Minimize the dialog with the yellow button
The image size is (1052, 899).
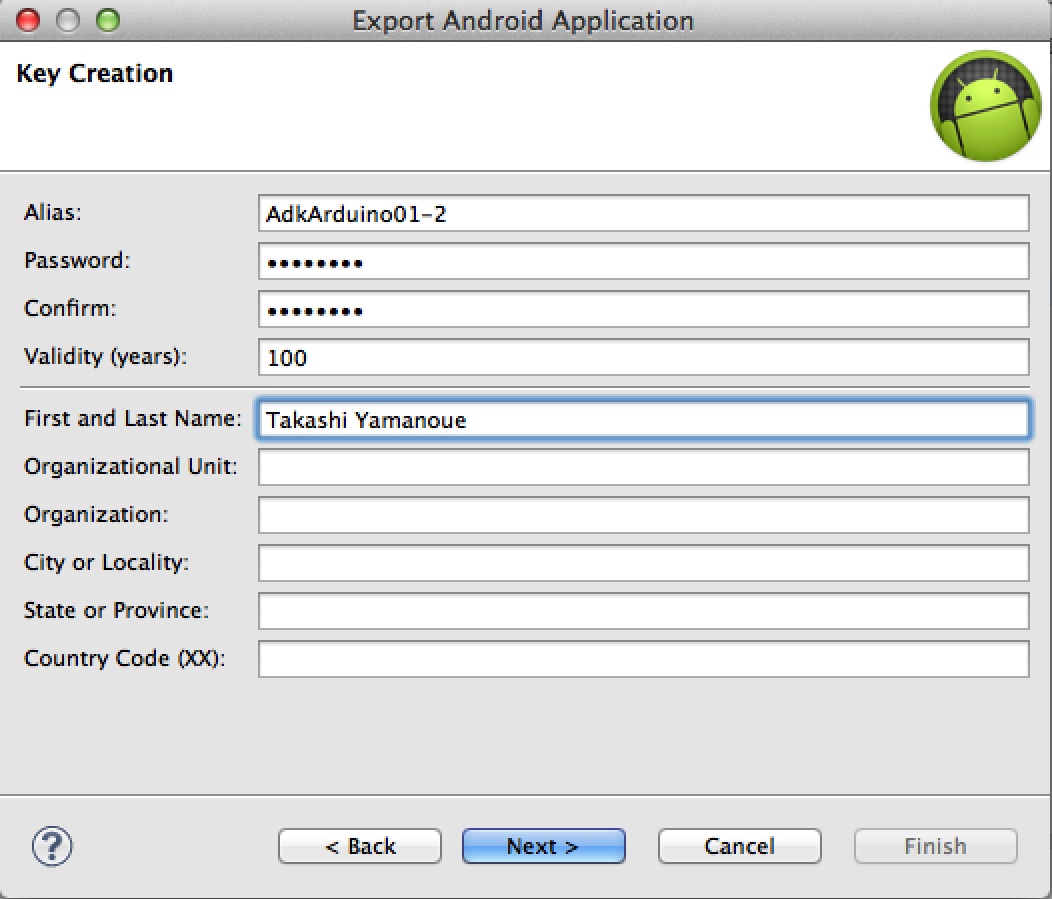click(67, 20)
